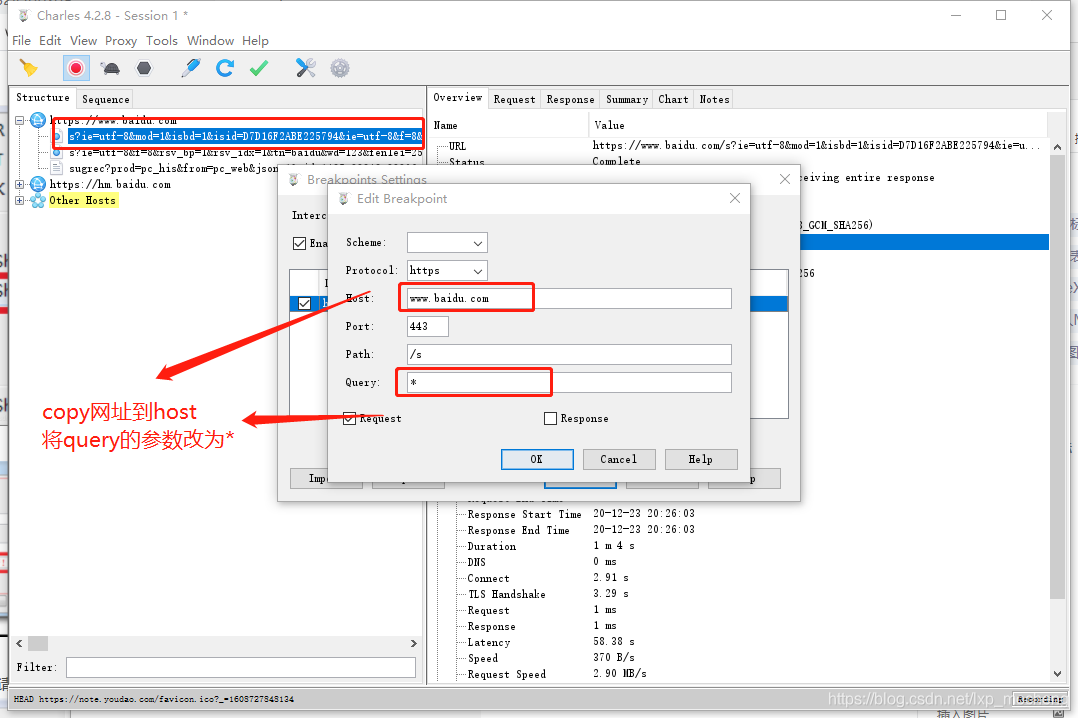The image size is (1078, 718).
Task: Switch to the Chart tab
Action: point(673,99)
